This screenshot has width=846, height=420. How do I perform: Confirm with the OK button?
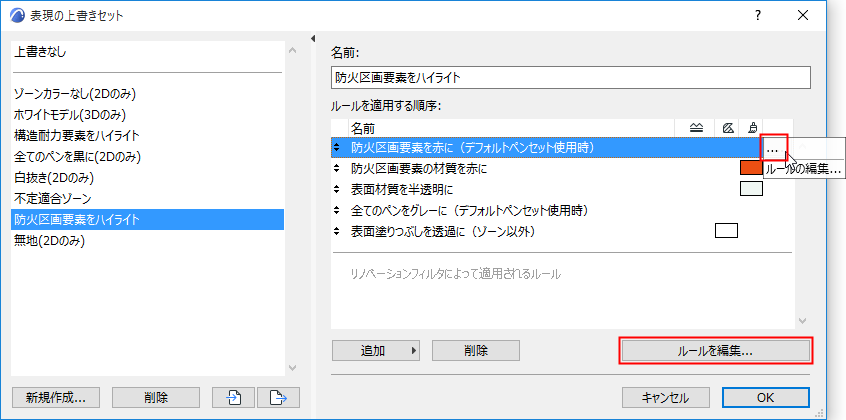point(766,398)
